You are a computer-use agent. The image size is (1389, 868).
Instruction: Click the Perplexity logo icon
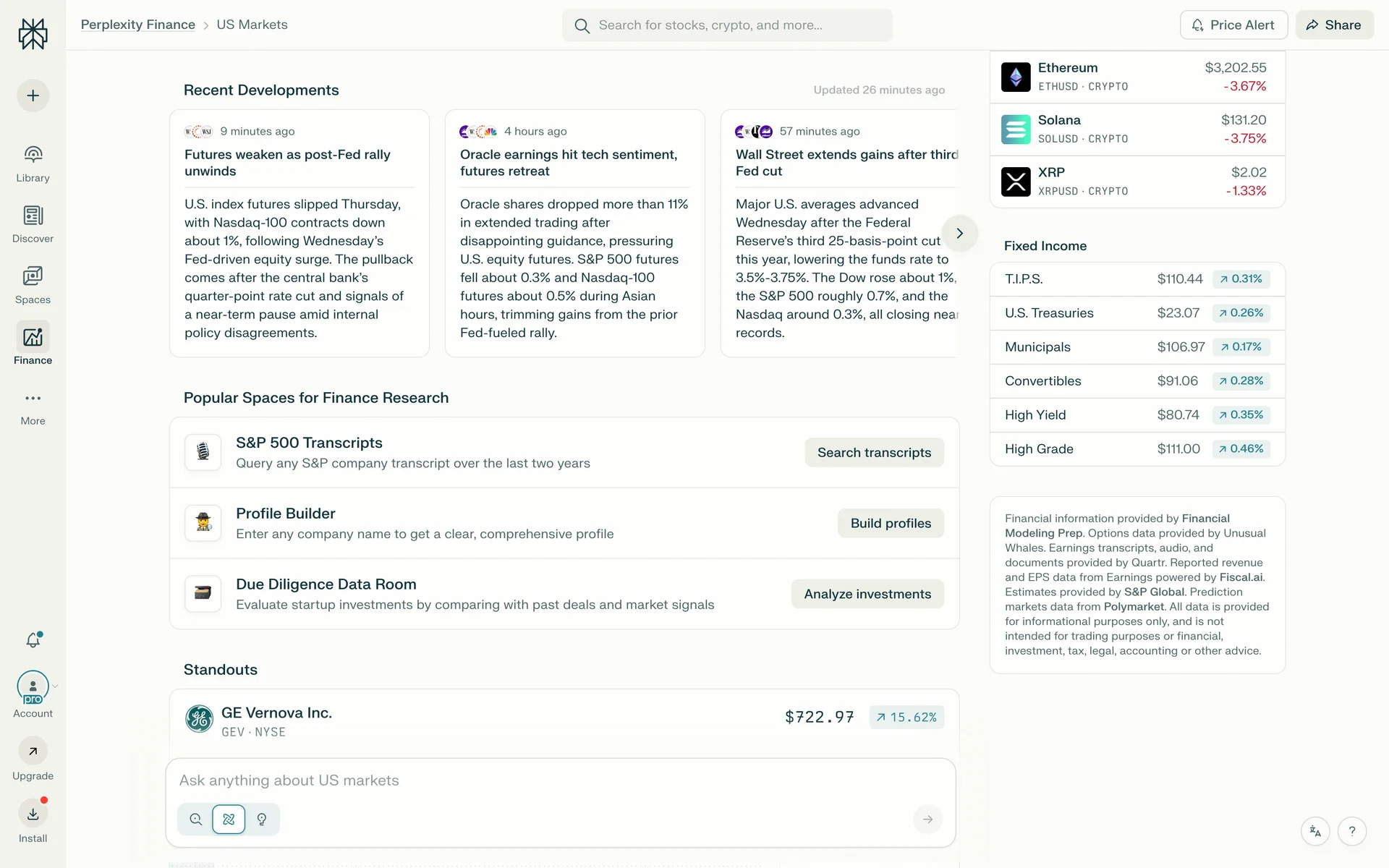pos(33,33)
